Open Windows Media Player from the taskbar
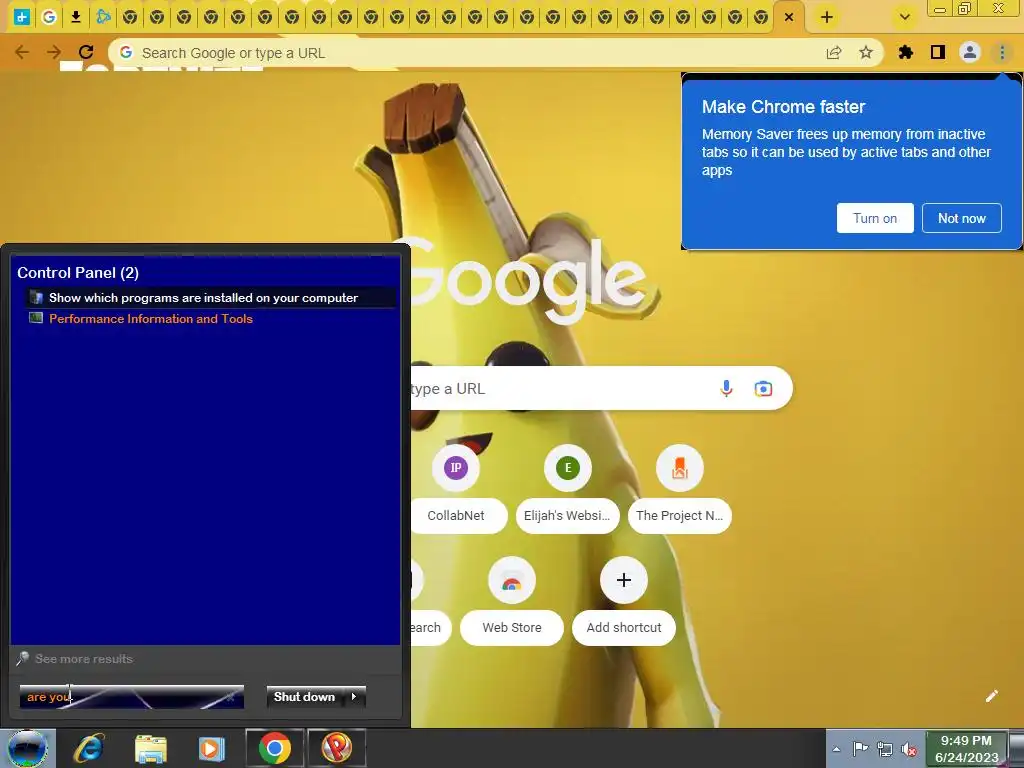Screen dimensions: 1024x768 tap(212, 748)
